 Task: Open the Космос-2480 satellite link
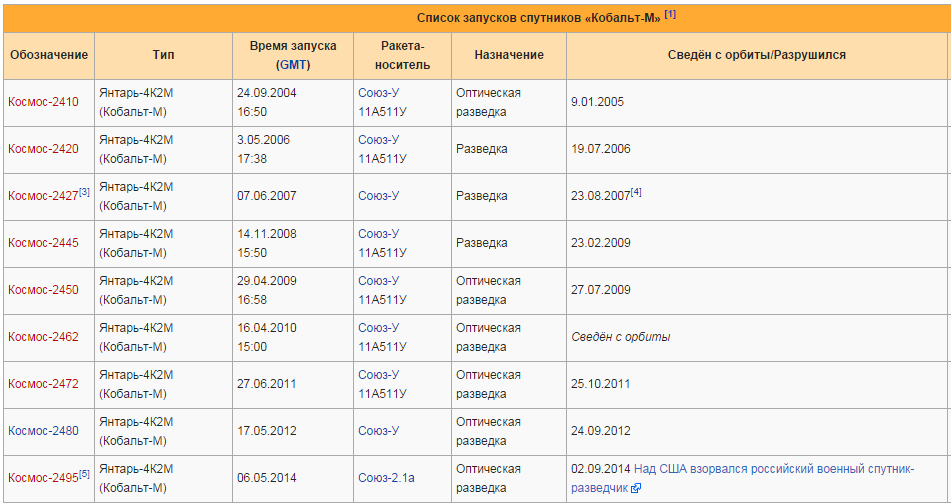[x=43, y=431]
